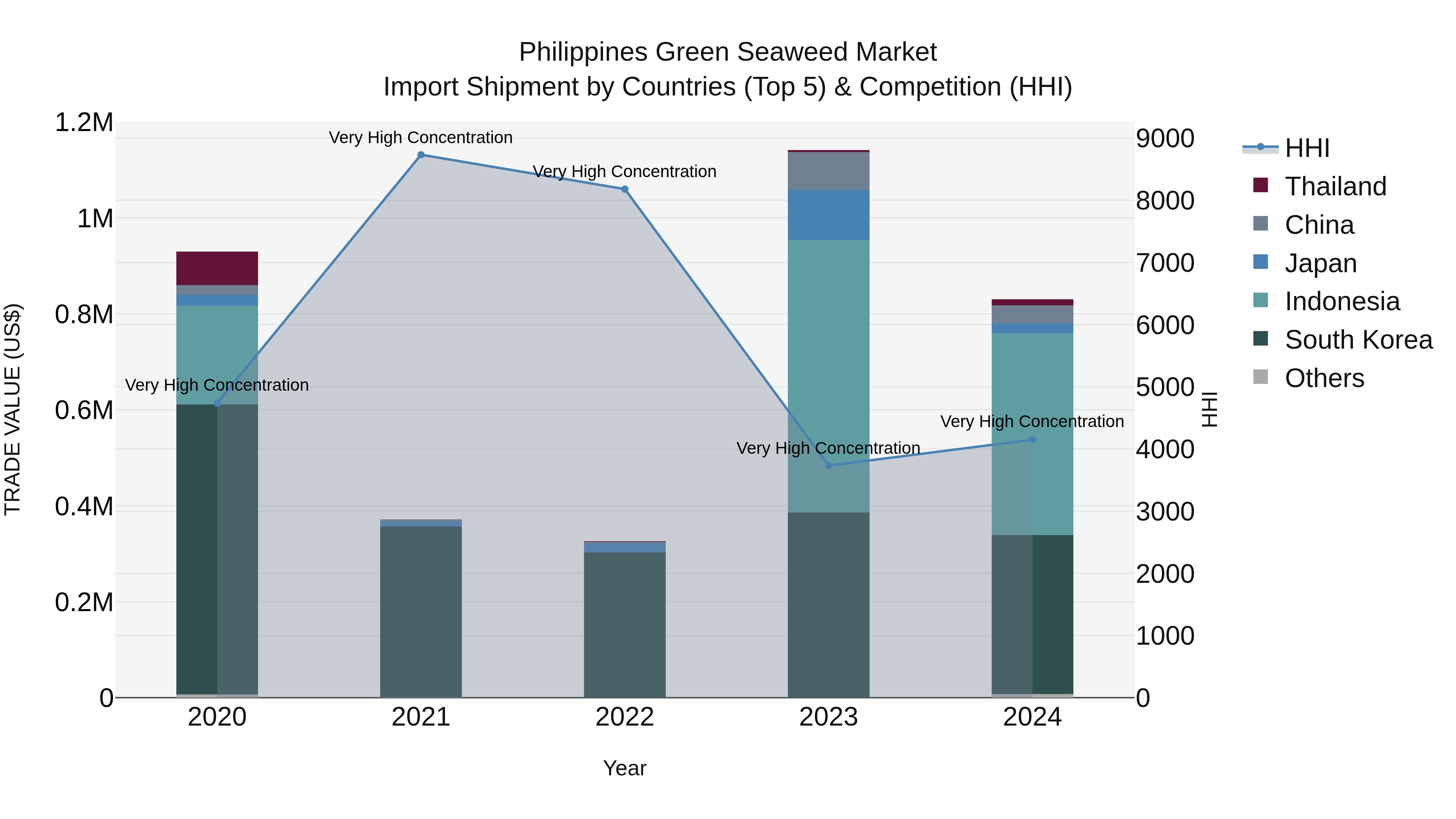
Task: Click the South Korea 2021 bar
Action: pyautogui.click(x=421, y=612)
